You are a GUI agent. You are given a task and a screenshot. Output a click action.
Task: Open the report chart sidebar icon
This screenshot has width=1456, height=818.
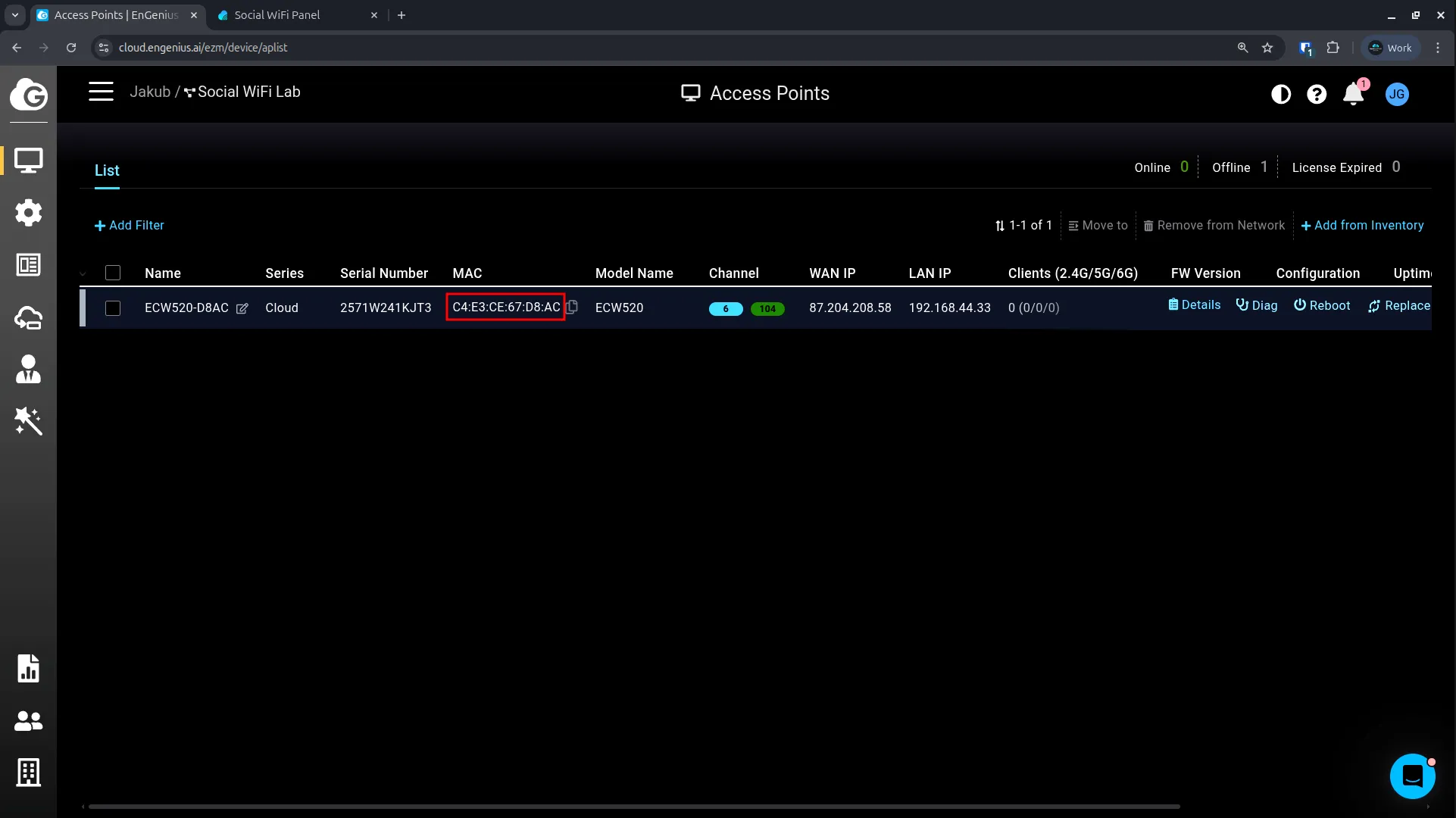tap(28, 668)
